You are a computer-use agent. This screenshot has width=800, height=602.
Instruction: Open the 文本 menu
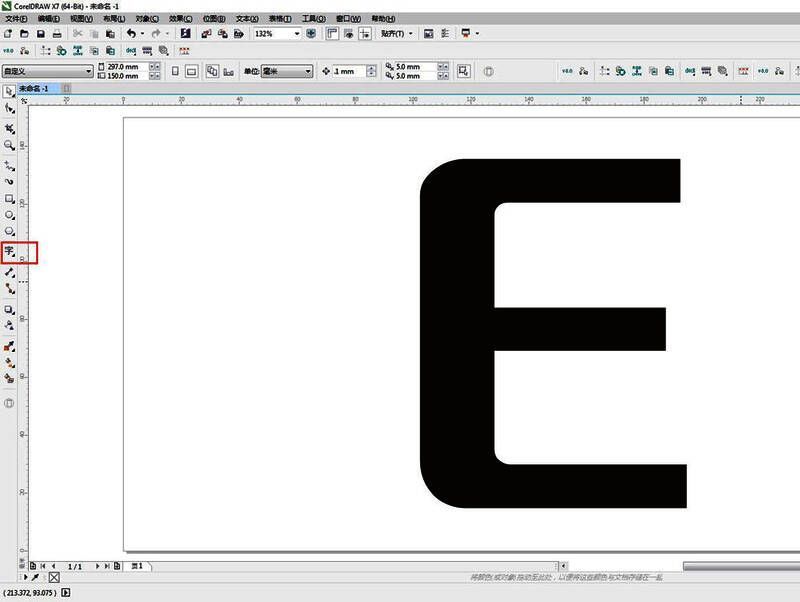[x=246, y=19]
